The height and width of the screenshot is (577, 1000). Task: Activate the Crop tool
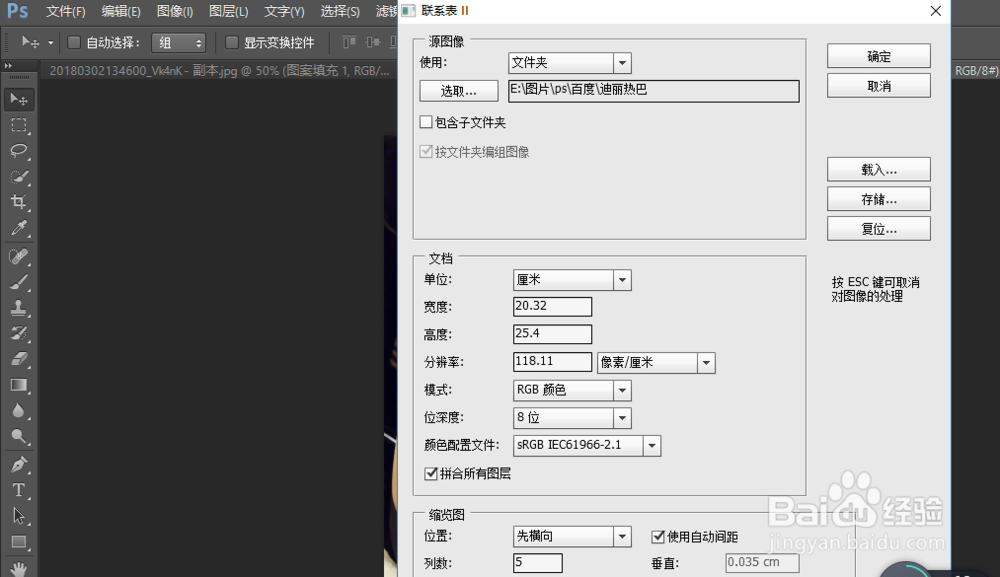[x=18, y=202]
